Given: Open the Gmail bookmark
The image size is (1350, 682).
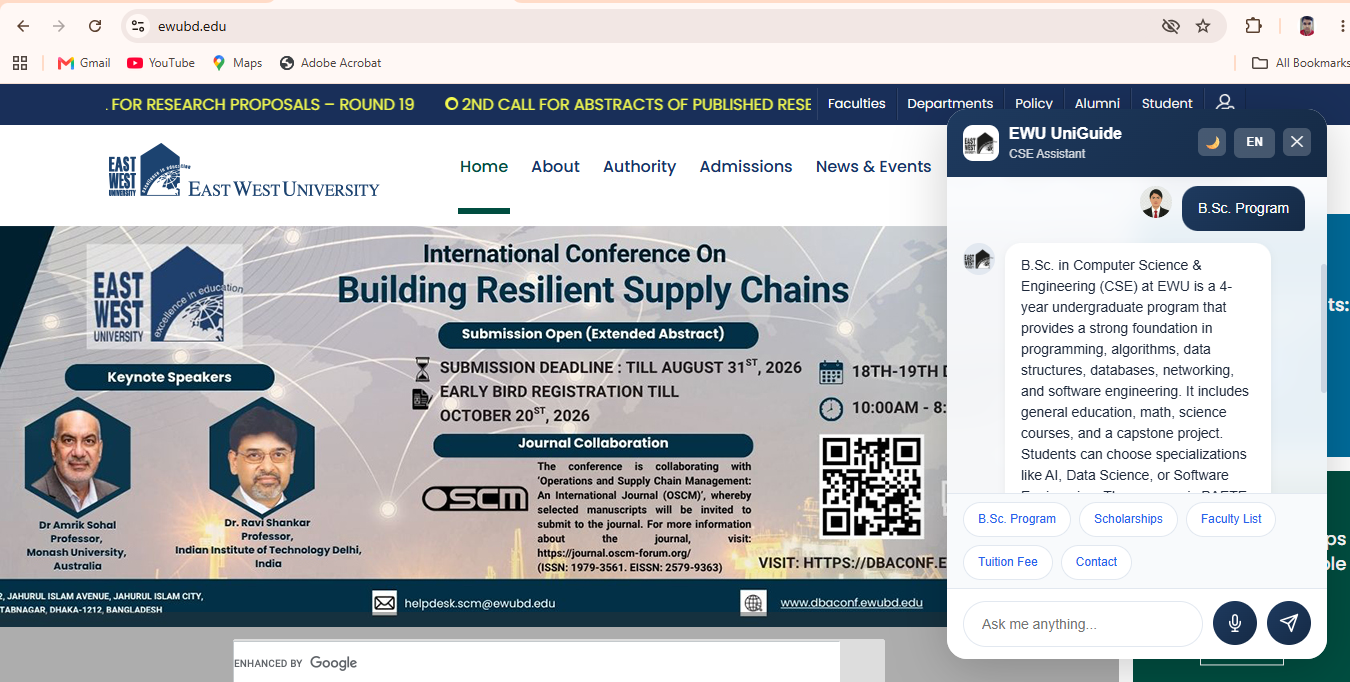Looking at the screenshot, I should tap(84, 63).
